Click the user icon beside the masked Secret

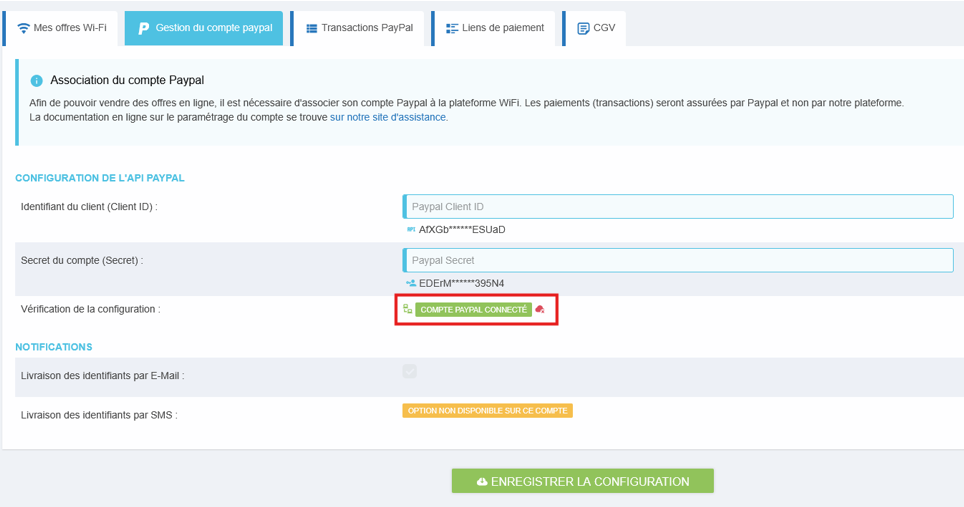pos(410,283)
